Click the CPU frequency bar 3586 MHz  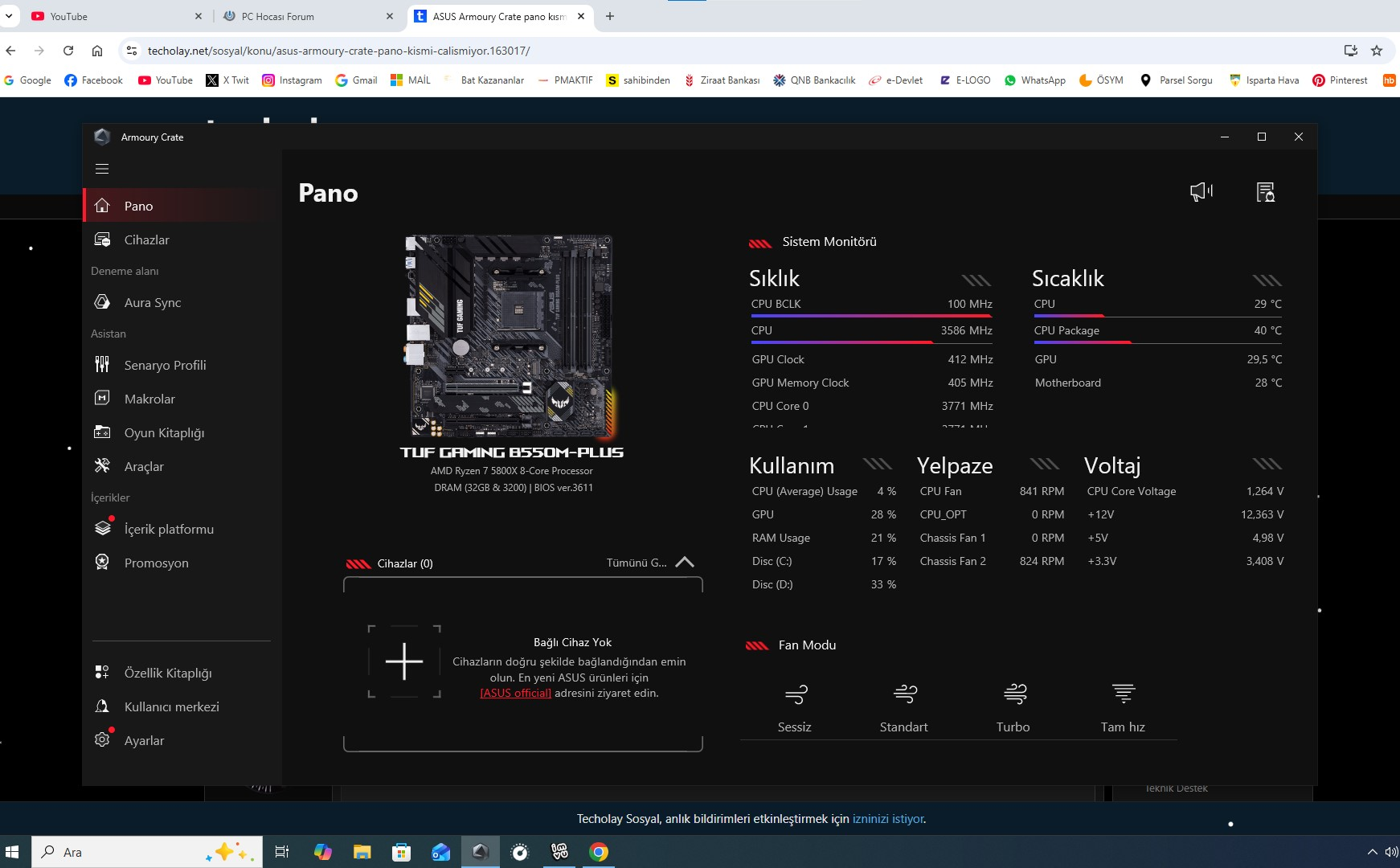[x=871, y=342]
